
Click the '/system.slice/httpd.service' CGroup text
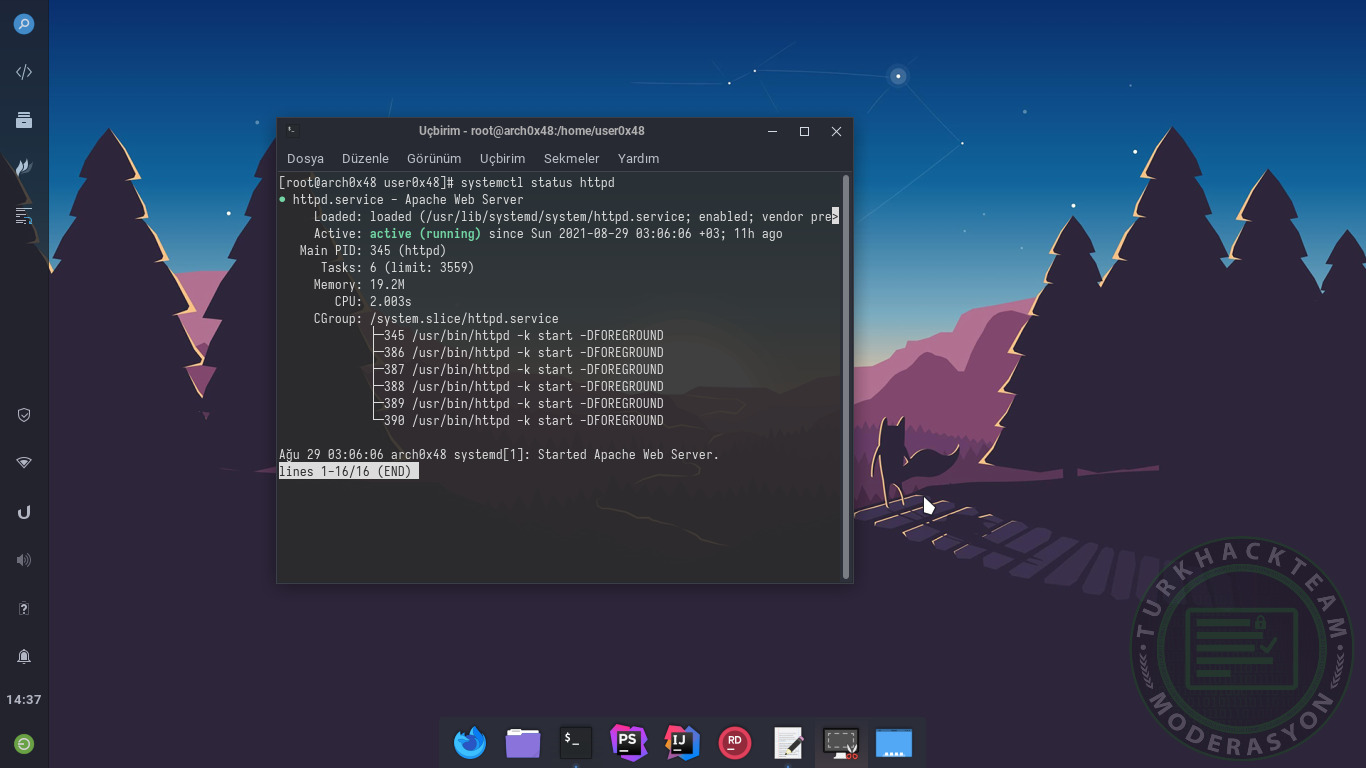[464, 319]
